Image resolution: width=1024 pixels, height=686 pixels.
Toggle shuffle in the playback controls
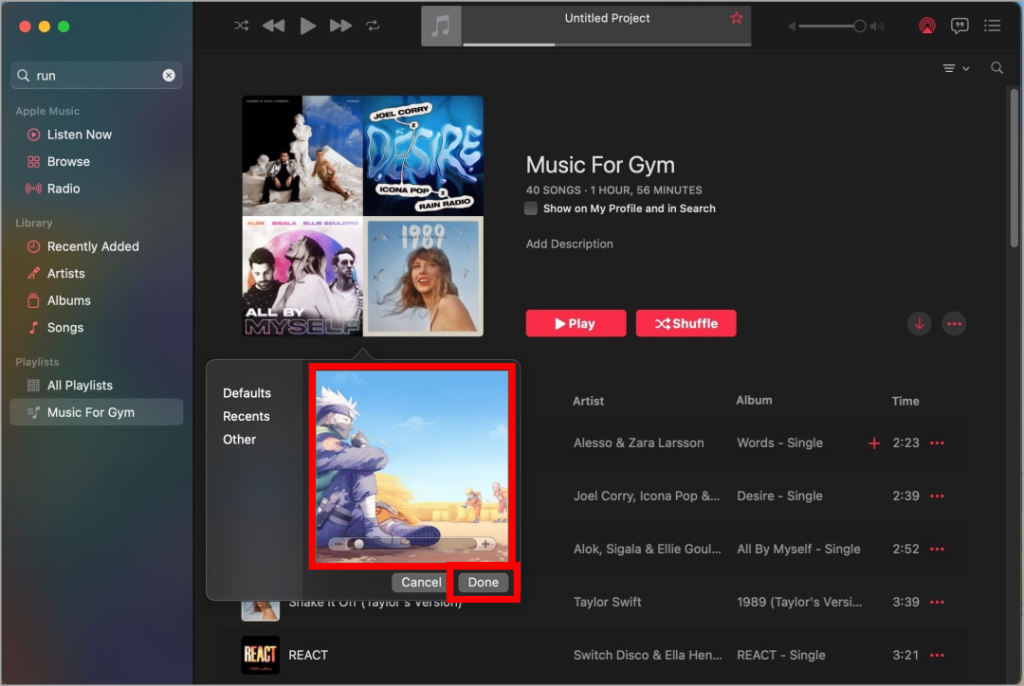point(241,26)
